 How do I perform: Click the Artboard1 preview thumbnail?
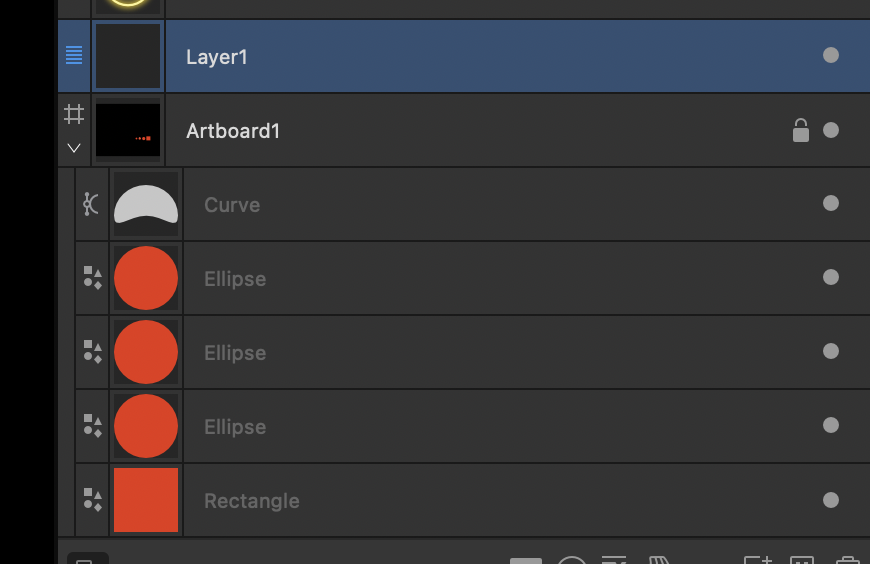coord(128,130)
